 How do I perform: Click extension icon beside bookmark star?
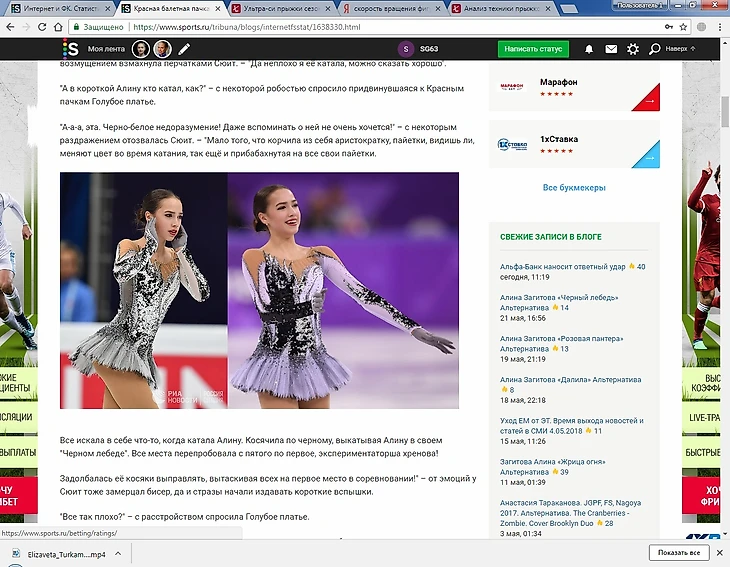point(701,27)
